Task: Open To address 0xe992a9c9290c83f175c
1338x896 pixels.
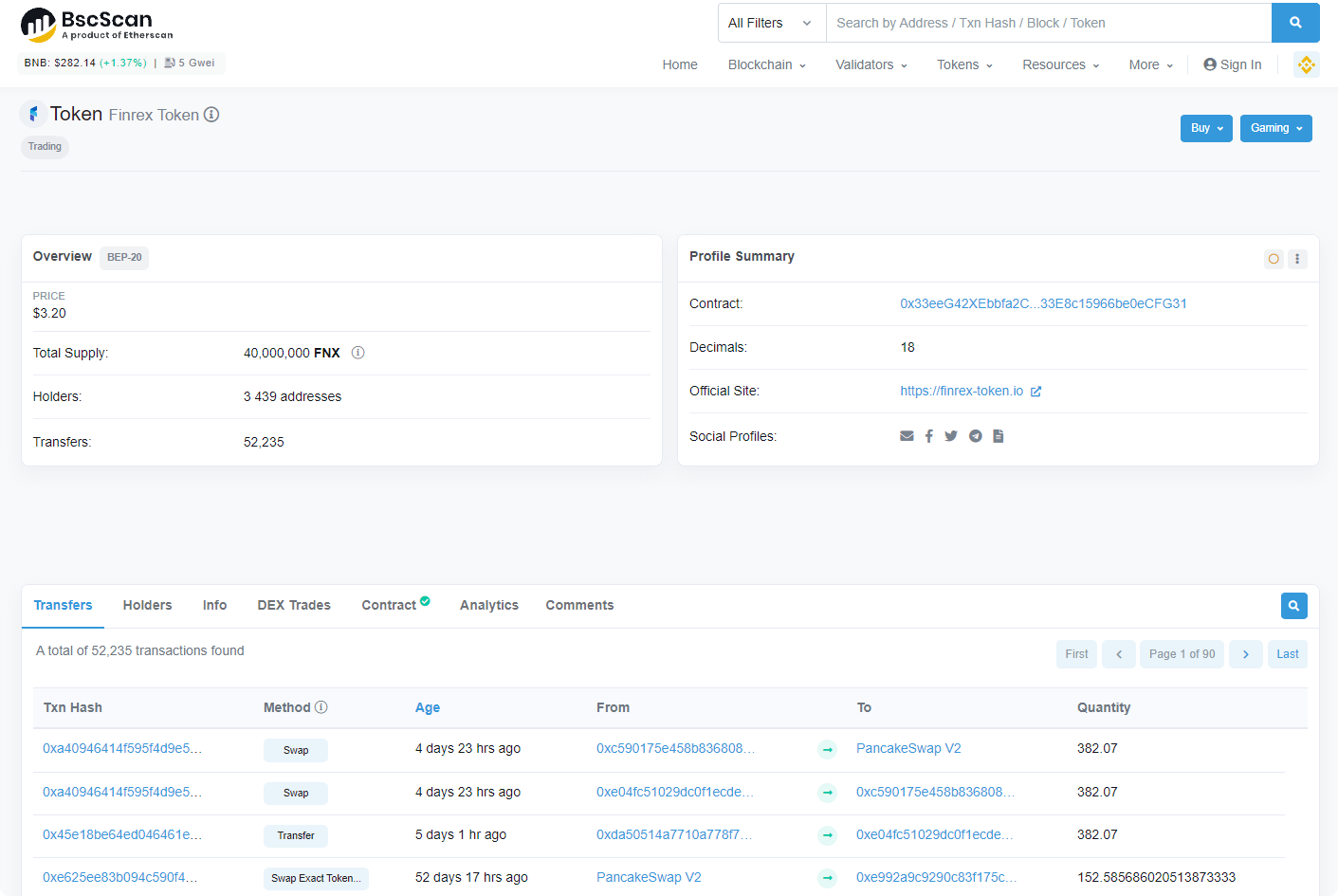Action: (936, 878)
